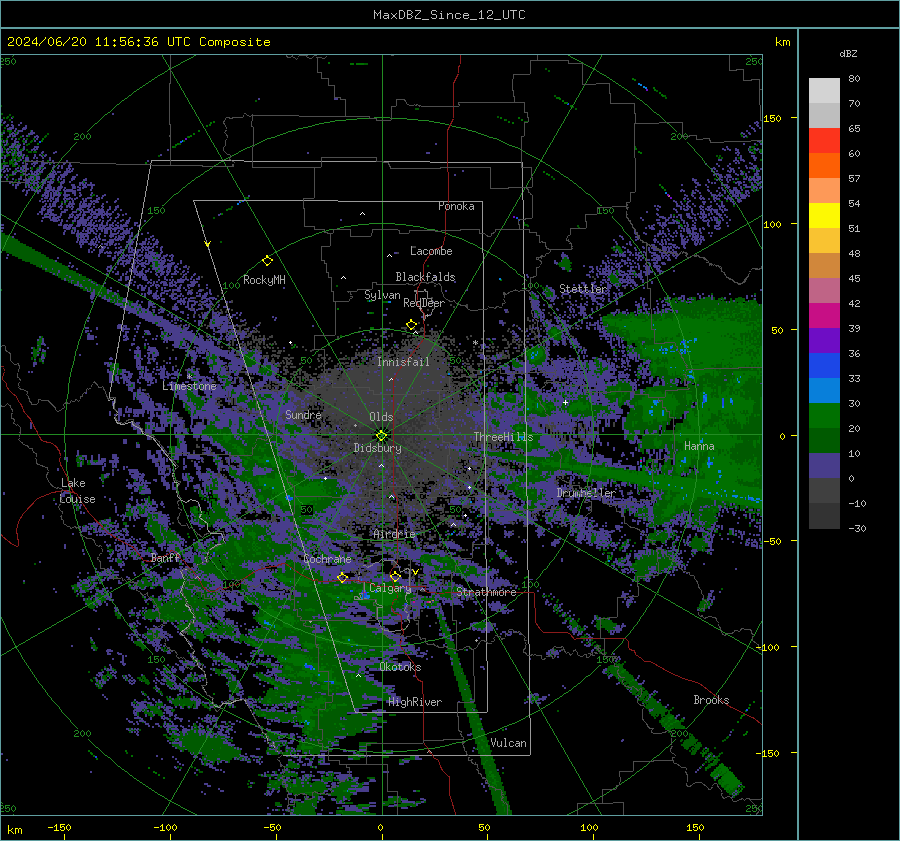Click the -30 value on the dBZ scale

pyautogui.click(x=857, y=529)
